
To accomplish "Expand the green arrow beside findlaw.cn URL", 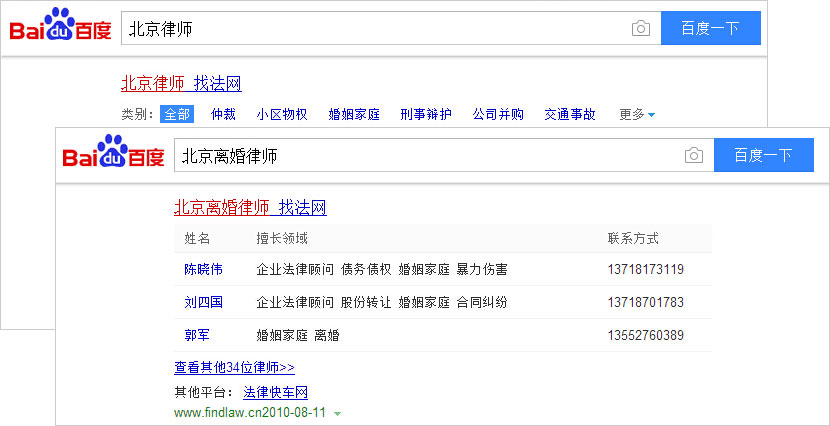I will coord(338,413).
